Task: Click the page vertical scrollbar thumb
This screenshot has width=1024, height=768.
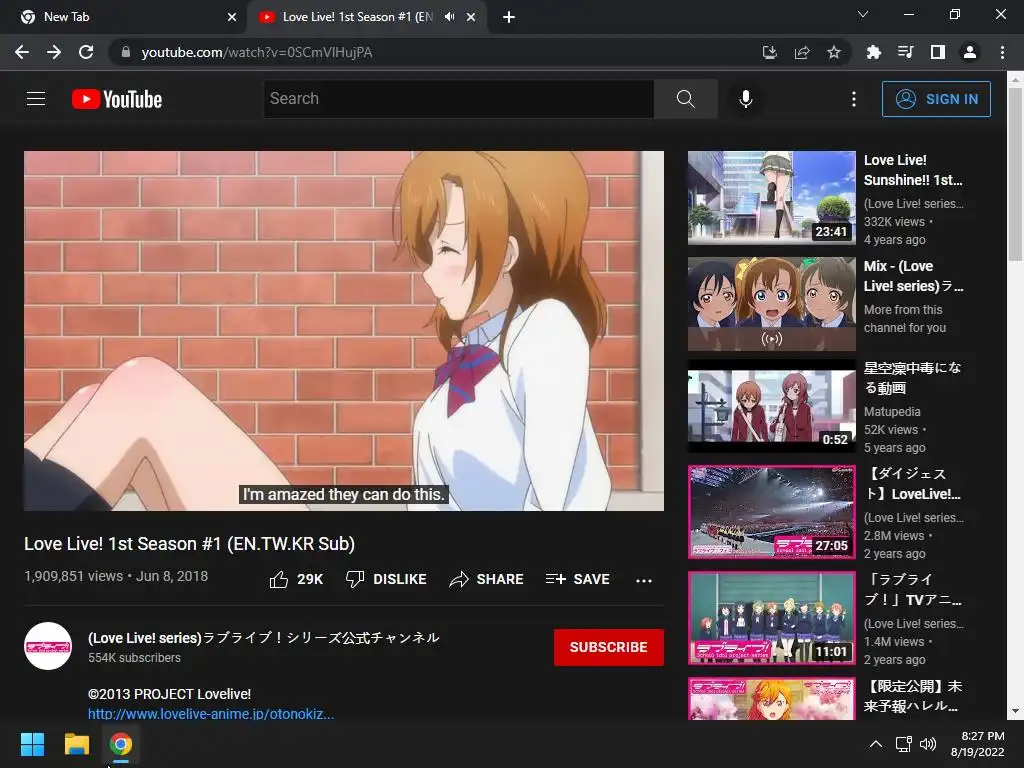Action: pyautogui.click(x=1015, y=173)
